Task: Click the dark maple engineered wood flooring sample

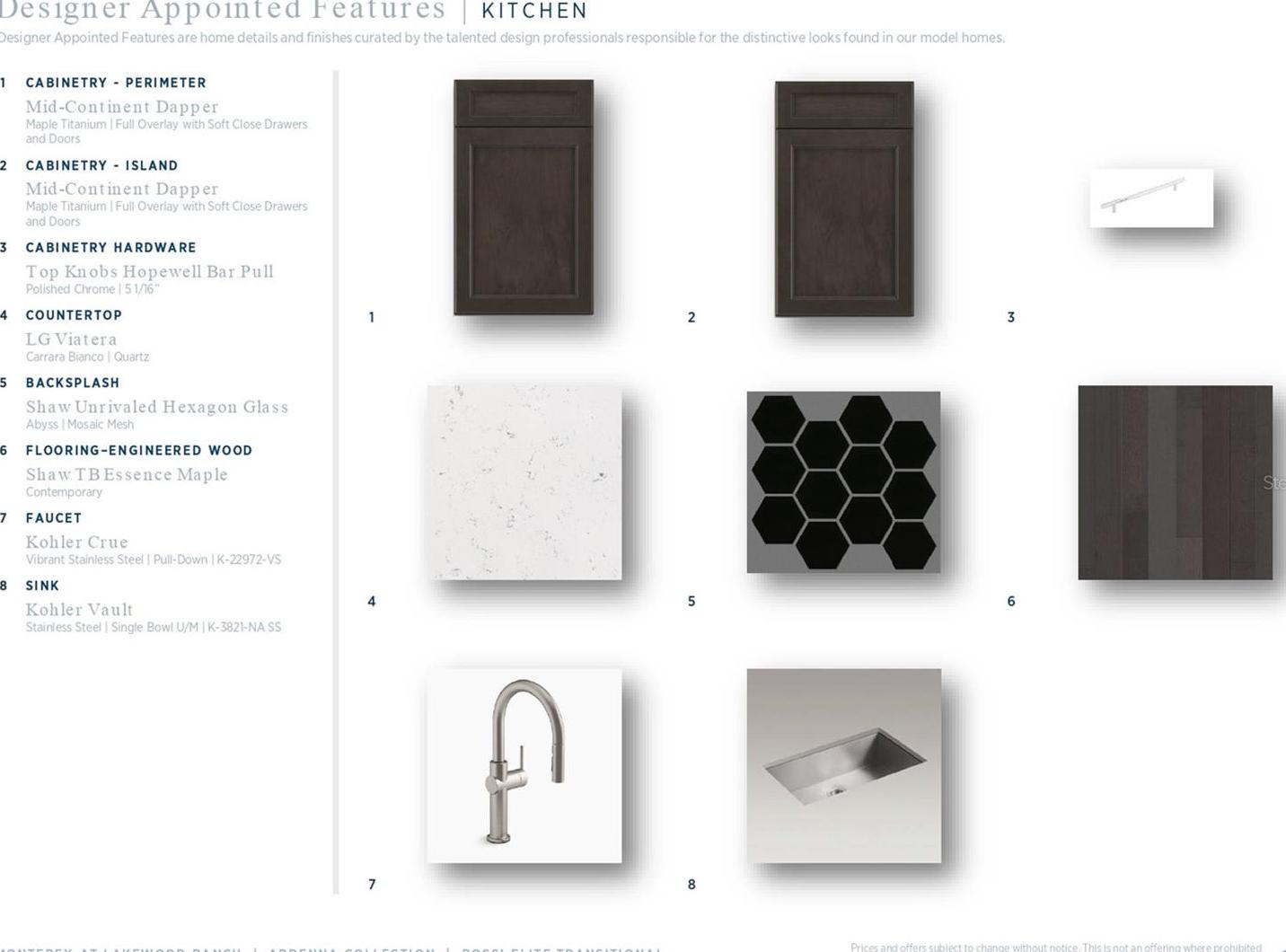Action: (1175, 482)
